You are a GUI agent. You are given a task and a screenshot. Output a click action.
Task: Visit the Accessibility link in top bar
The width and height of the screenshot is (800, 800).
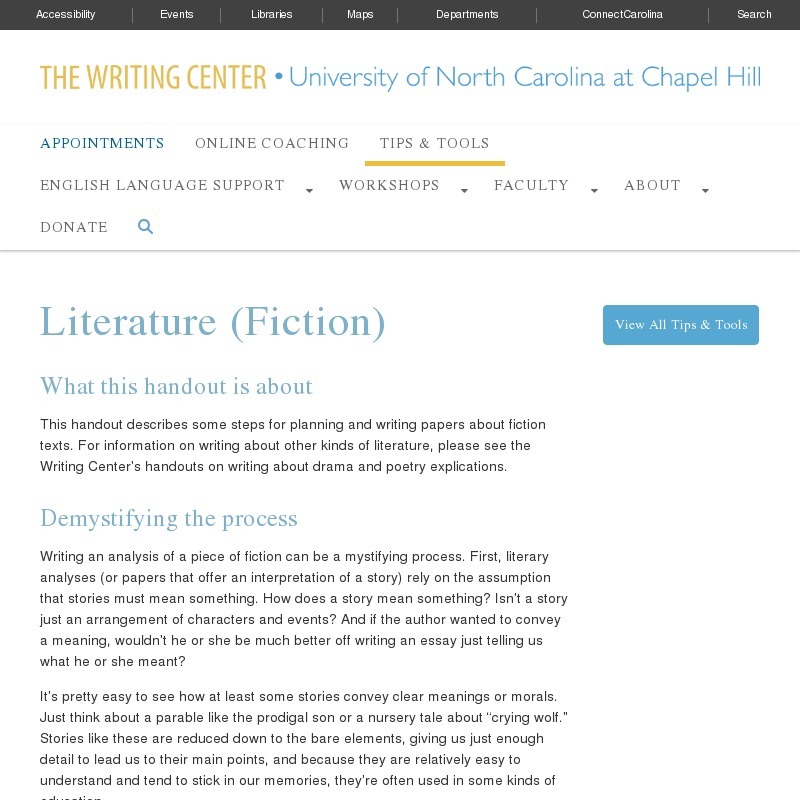click(66, 14)
